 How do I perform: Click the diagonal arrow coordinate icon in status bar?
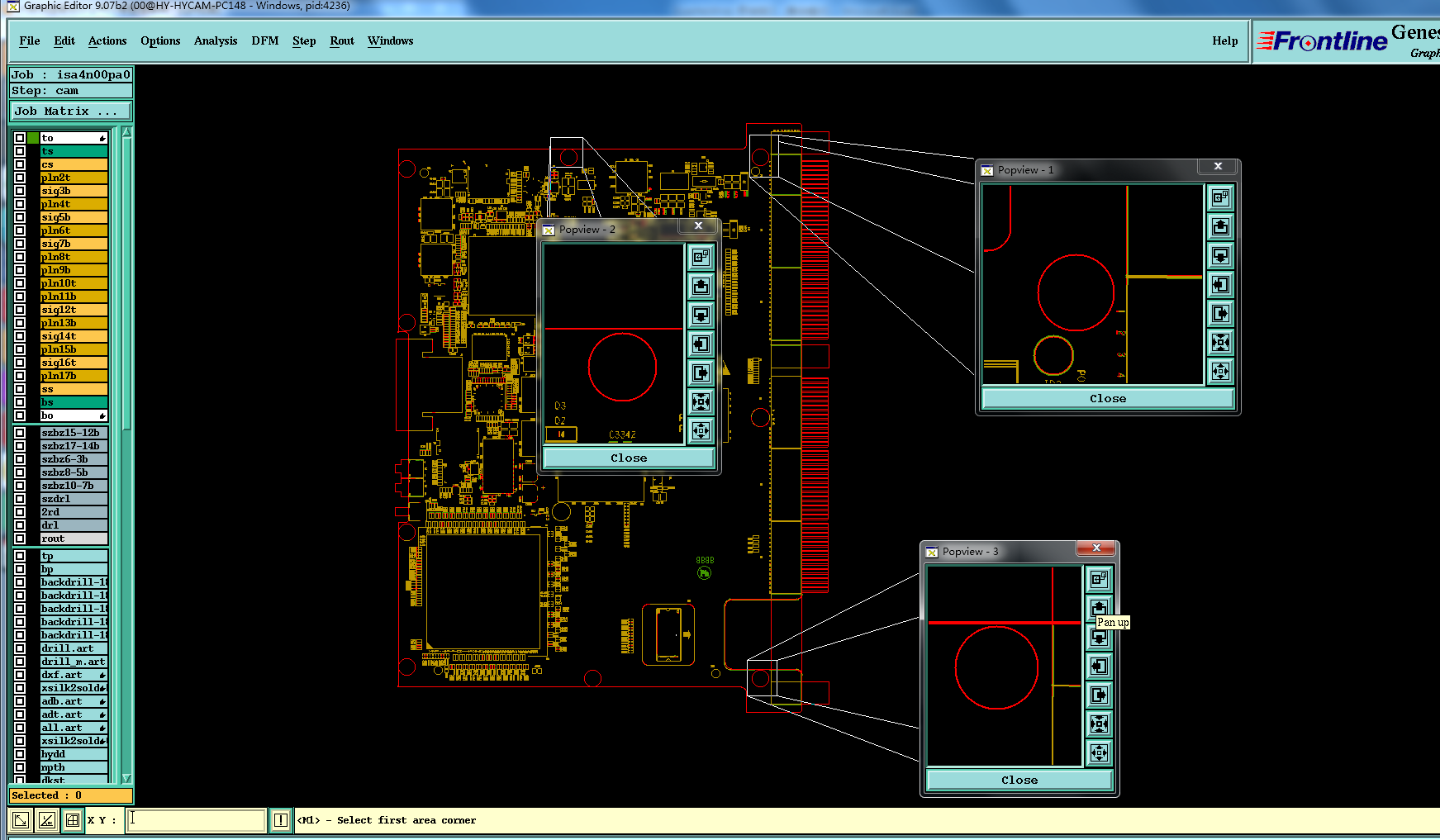(x=21, y=820)
